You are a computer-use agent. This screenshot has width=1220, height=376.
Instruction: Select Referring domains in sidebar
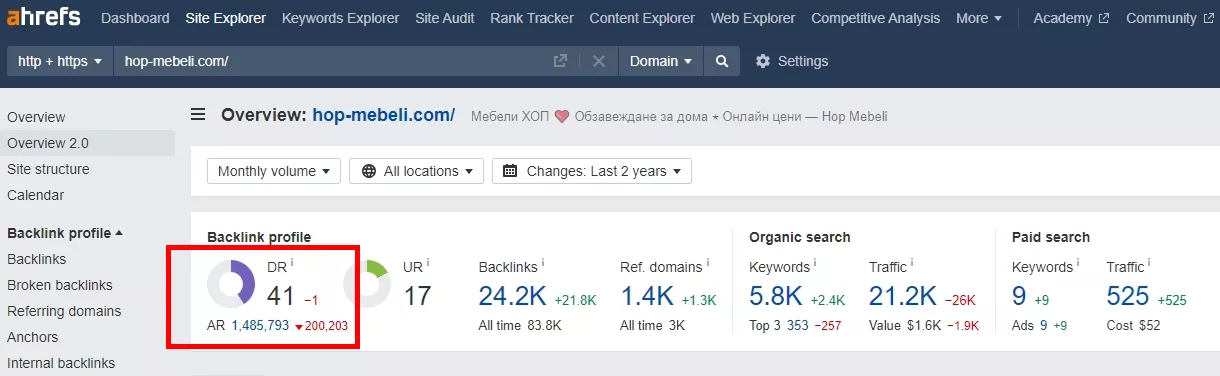[x=64, y=311]
